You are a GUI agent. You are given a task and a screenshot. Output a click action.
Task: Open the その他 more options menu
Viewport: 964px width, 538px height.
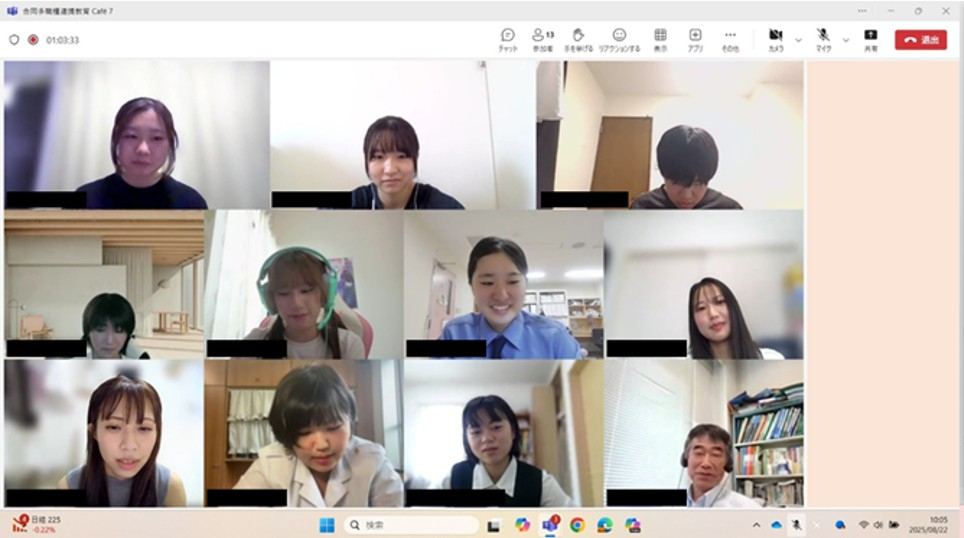click(x=730, y=39)
